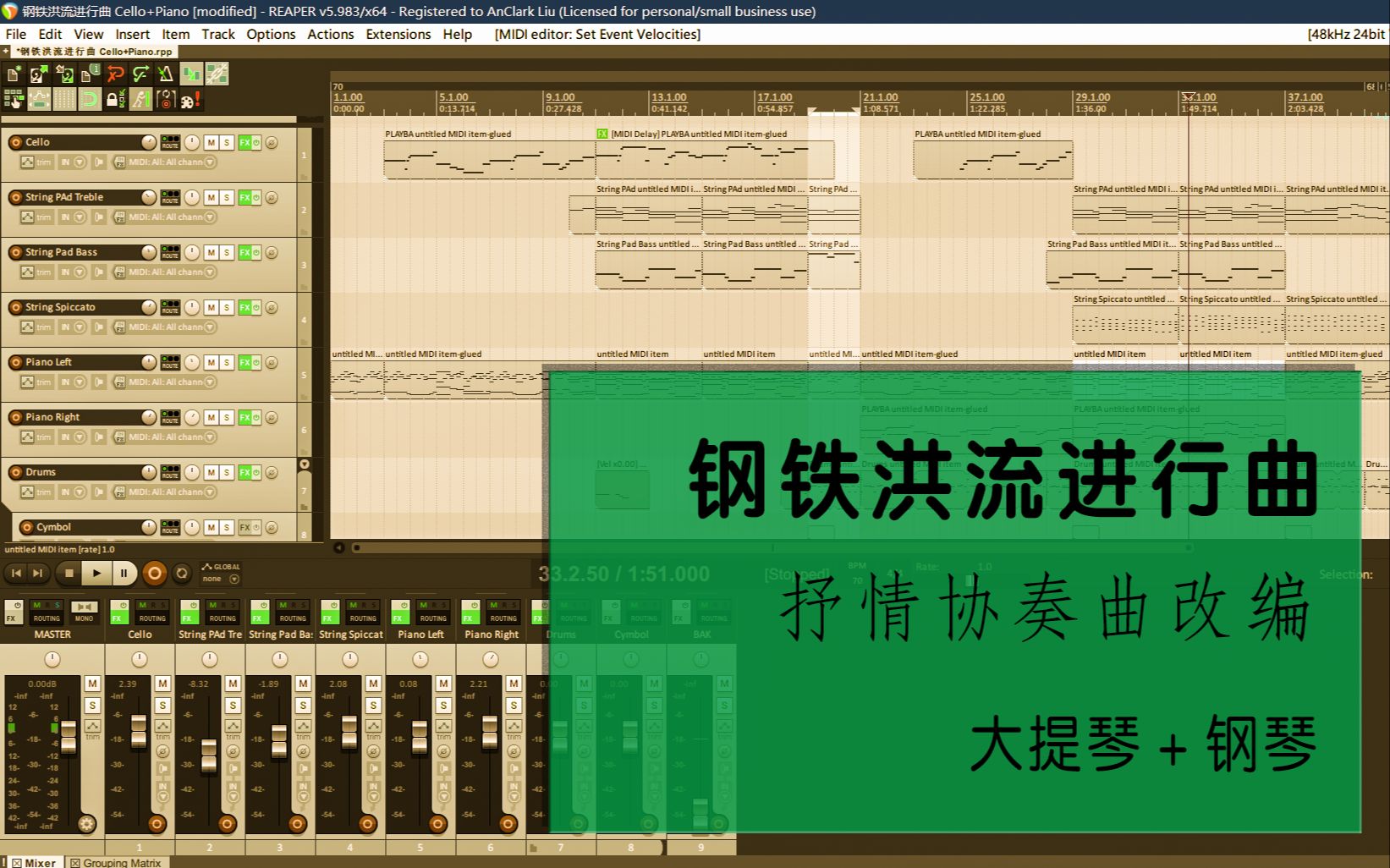The image size is (1390, 868).
Task: Click the person-pushing toolbar icon
Action: [140, 99]
